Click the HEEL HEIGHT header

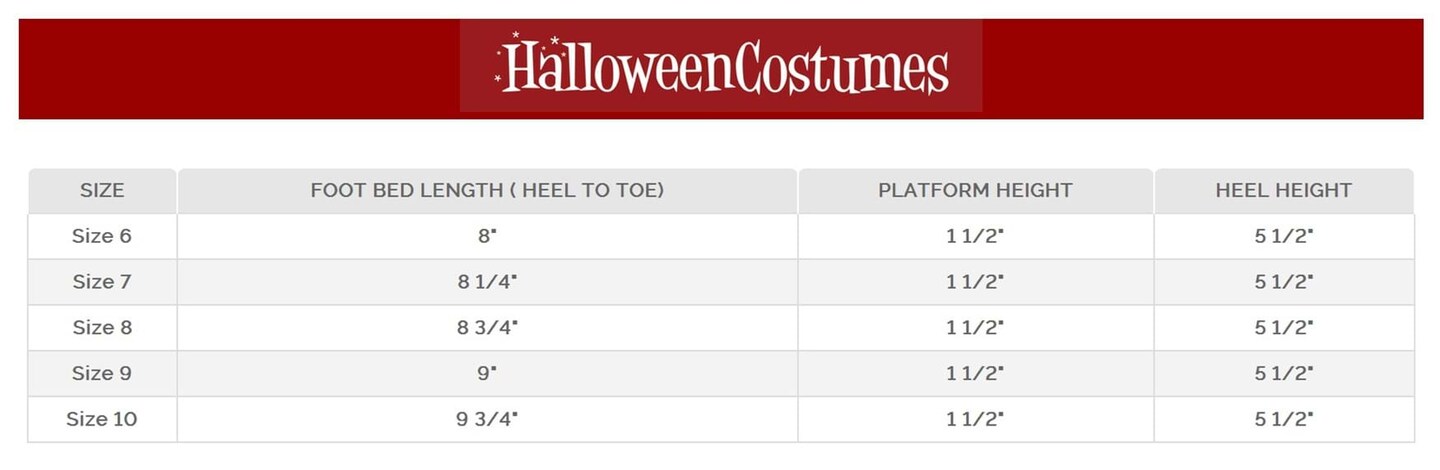1283,190
